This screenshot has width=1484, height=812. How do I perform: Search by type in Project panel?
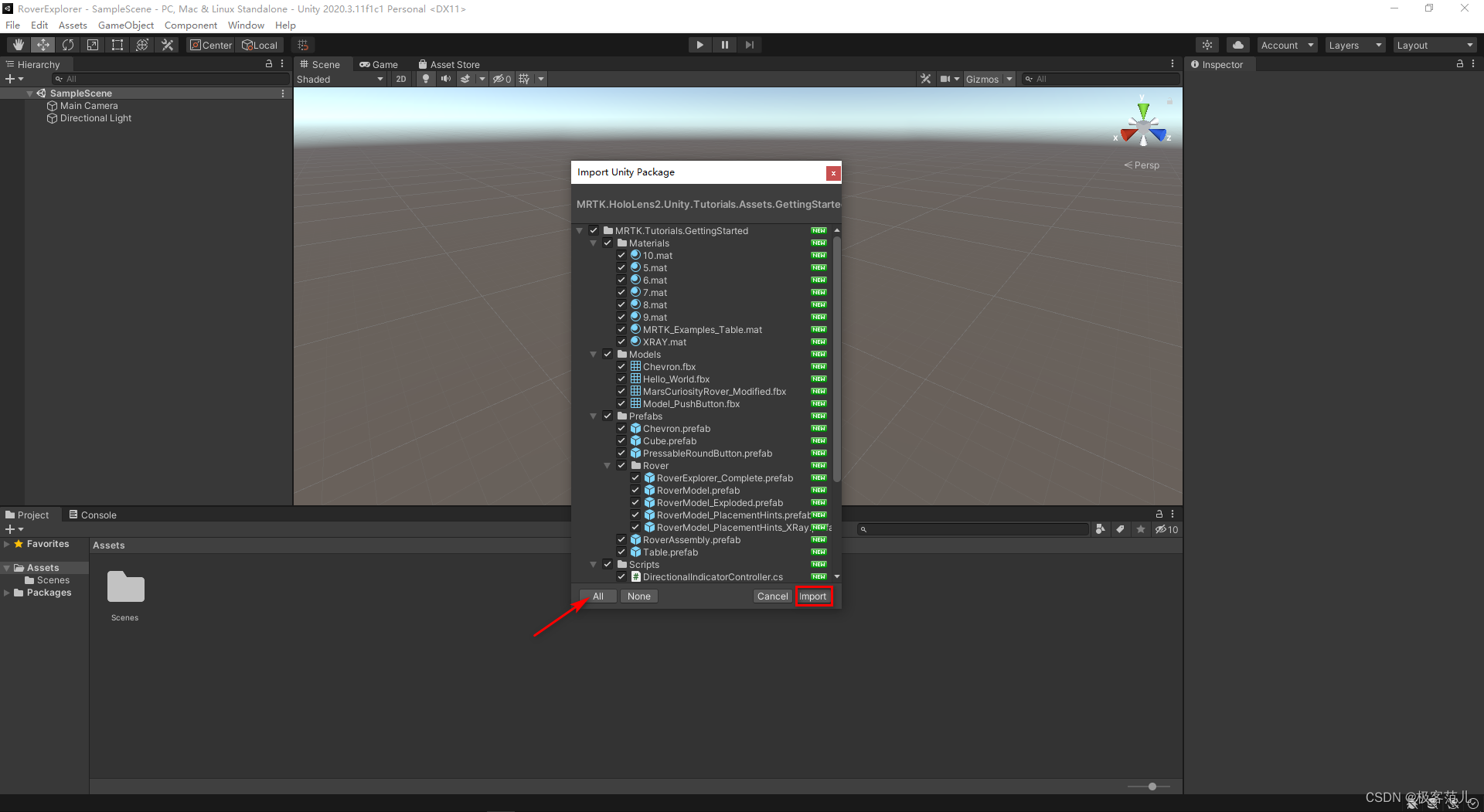[1100, 529]
